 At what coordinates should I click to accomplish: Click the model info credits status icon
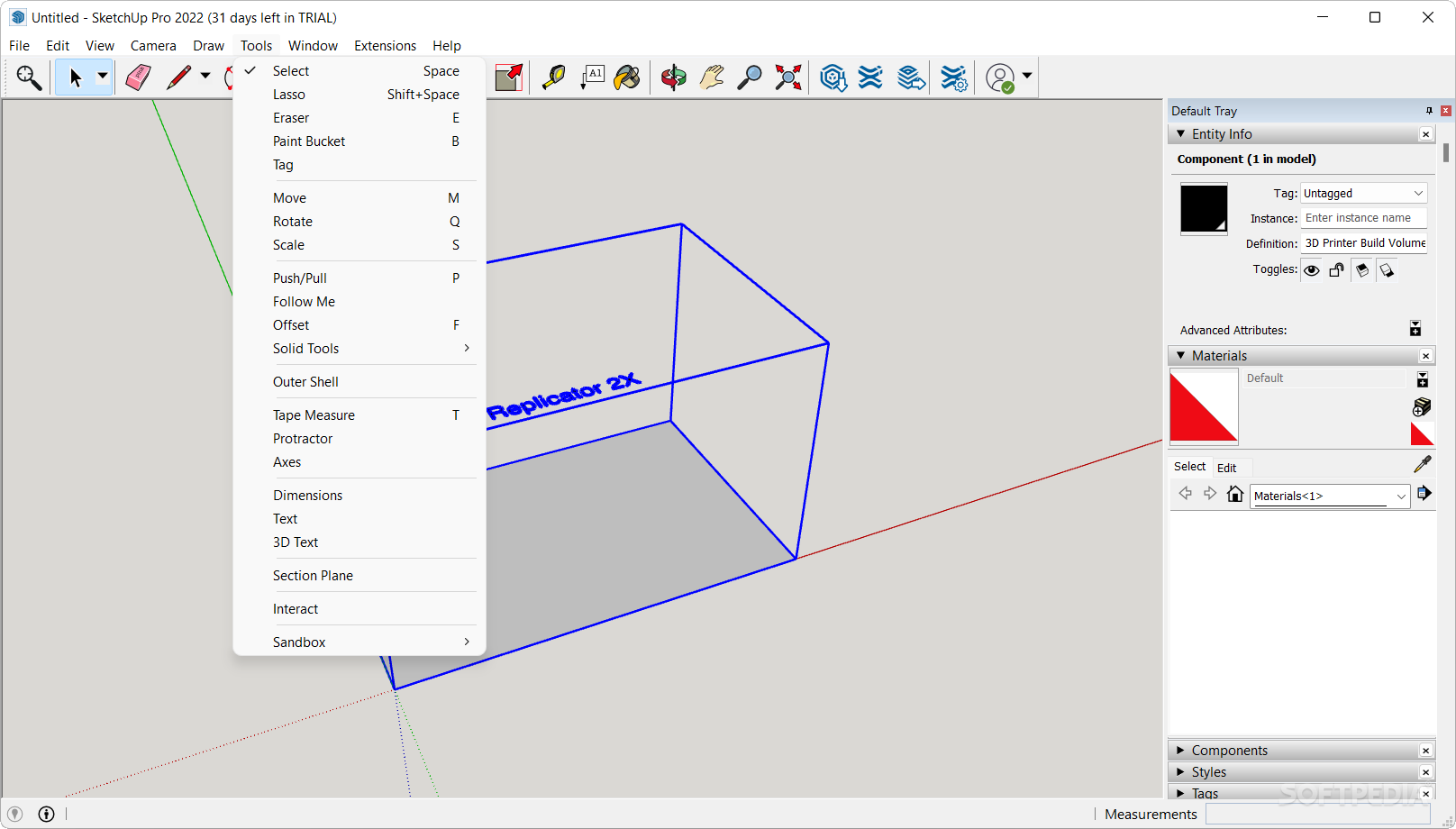point(46,814)
